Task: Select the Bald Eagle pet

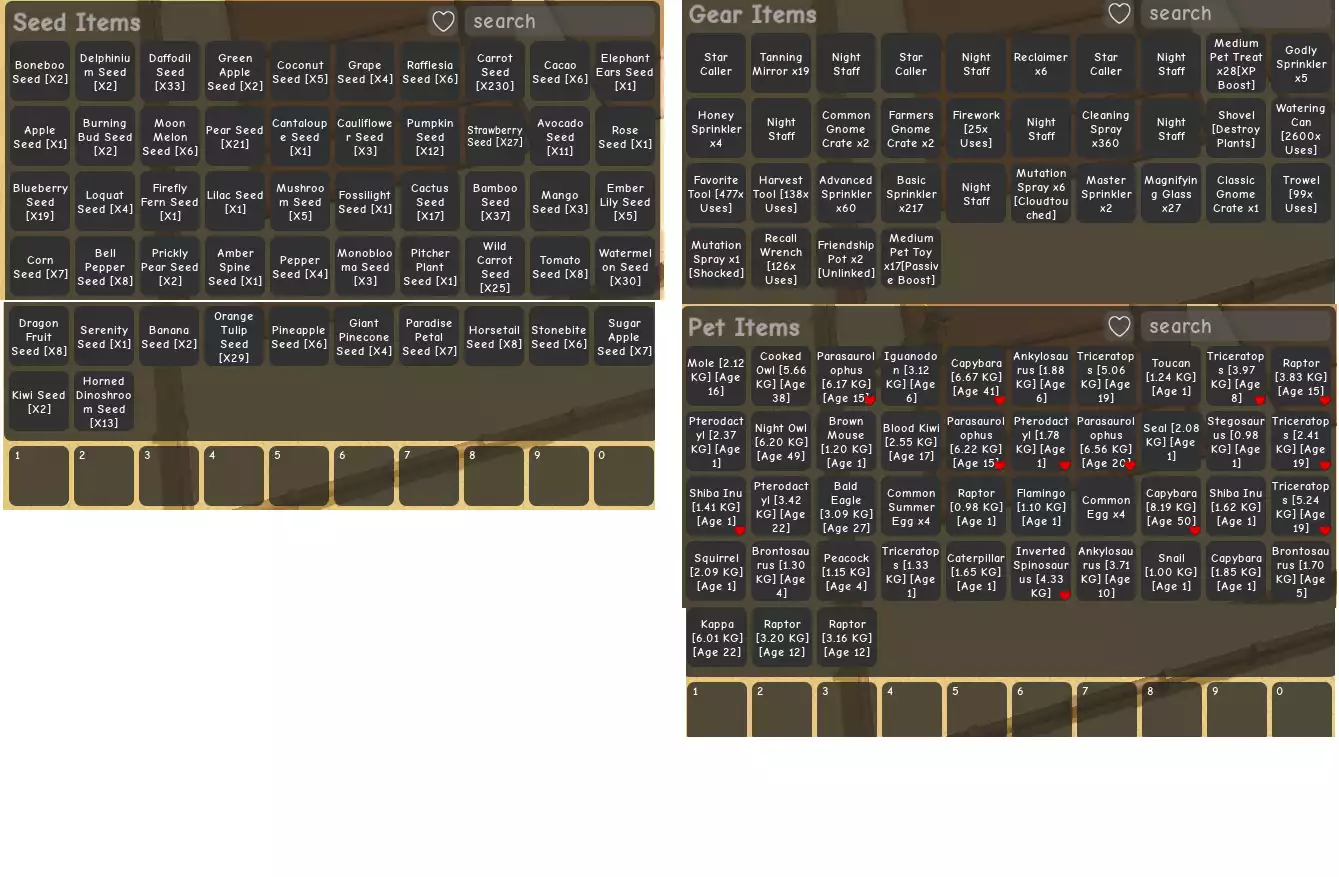Action: click(x=846, y=508)
